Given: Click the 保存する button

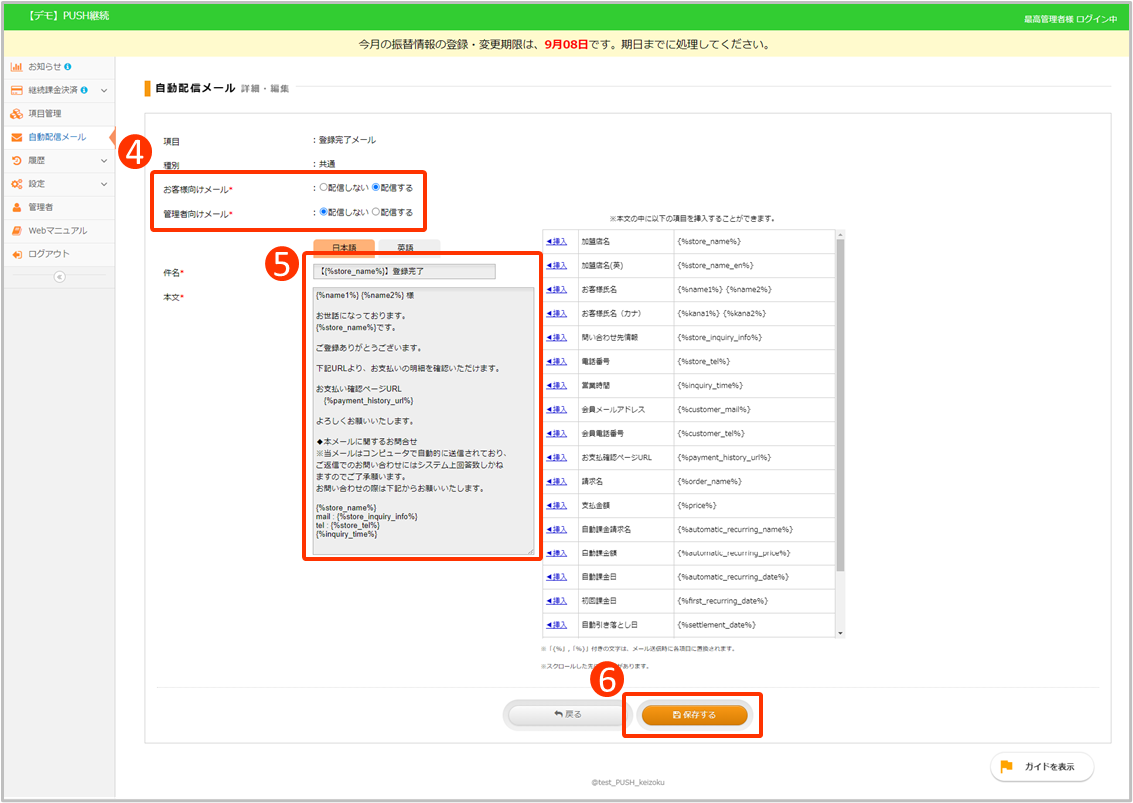Looking at the screenshot, I should click(694, 715).
